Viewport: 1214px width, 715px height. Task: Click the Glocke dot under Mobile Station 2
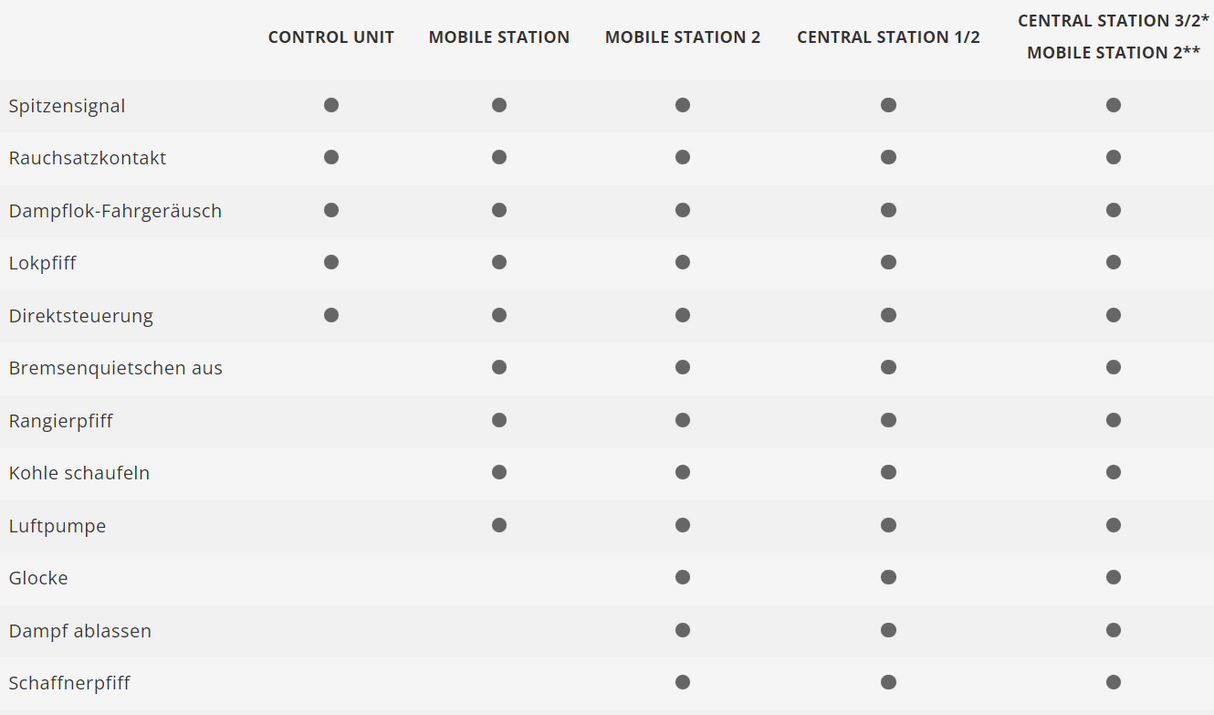click(682, 577)
